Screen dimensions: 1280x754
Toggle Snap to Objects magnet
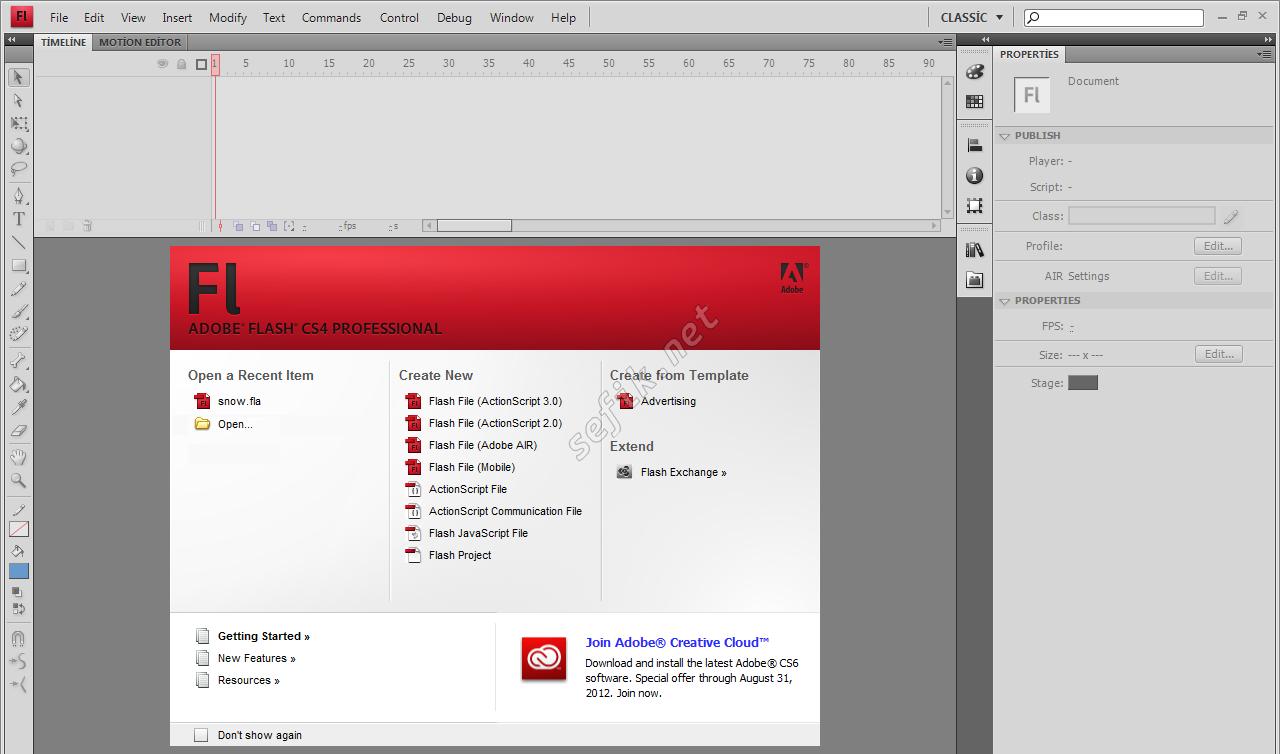[x=18, y=638]
